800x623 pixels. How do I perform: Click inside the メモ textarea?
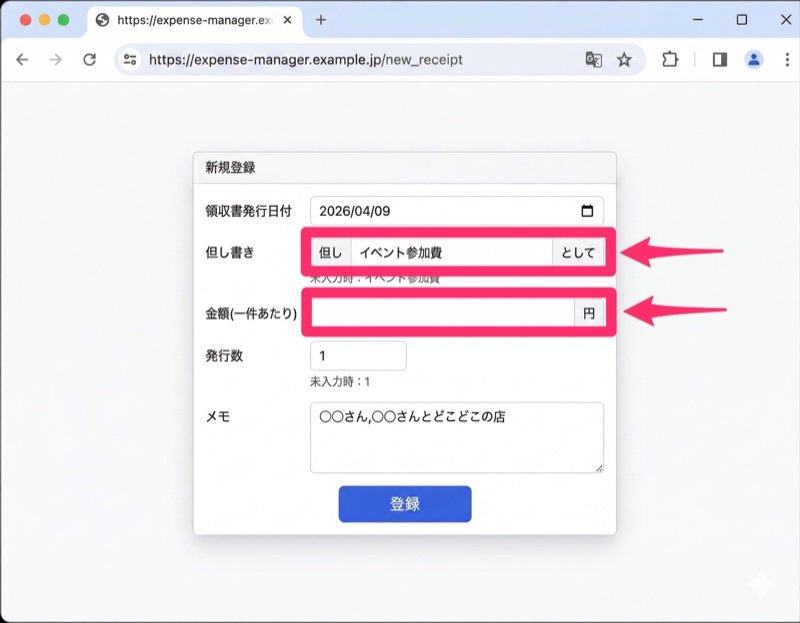coord(455,435)
